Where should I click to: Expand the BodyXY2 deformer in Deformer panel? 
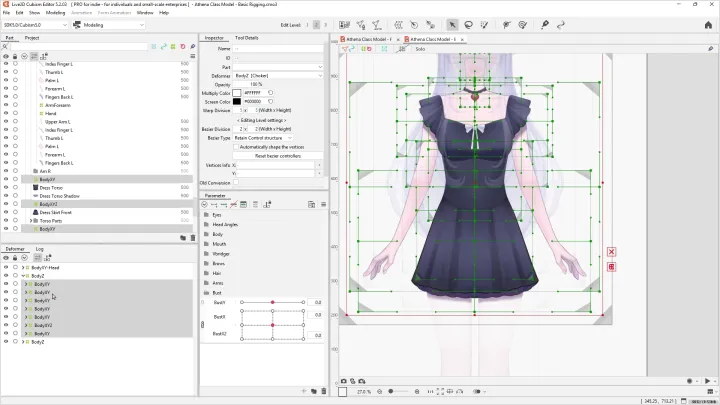click(26, 325)
